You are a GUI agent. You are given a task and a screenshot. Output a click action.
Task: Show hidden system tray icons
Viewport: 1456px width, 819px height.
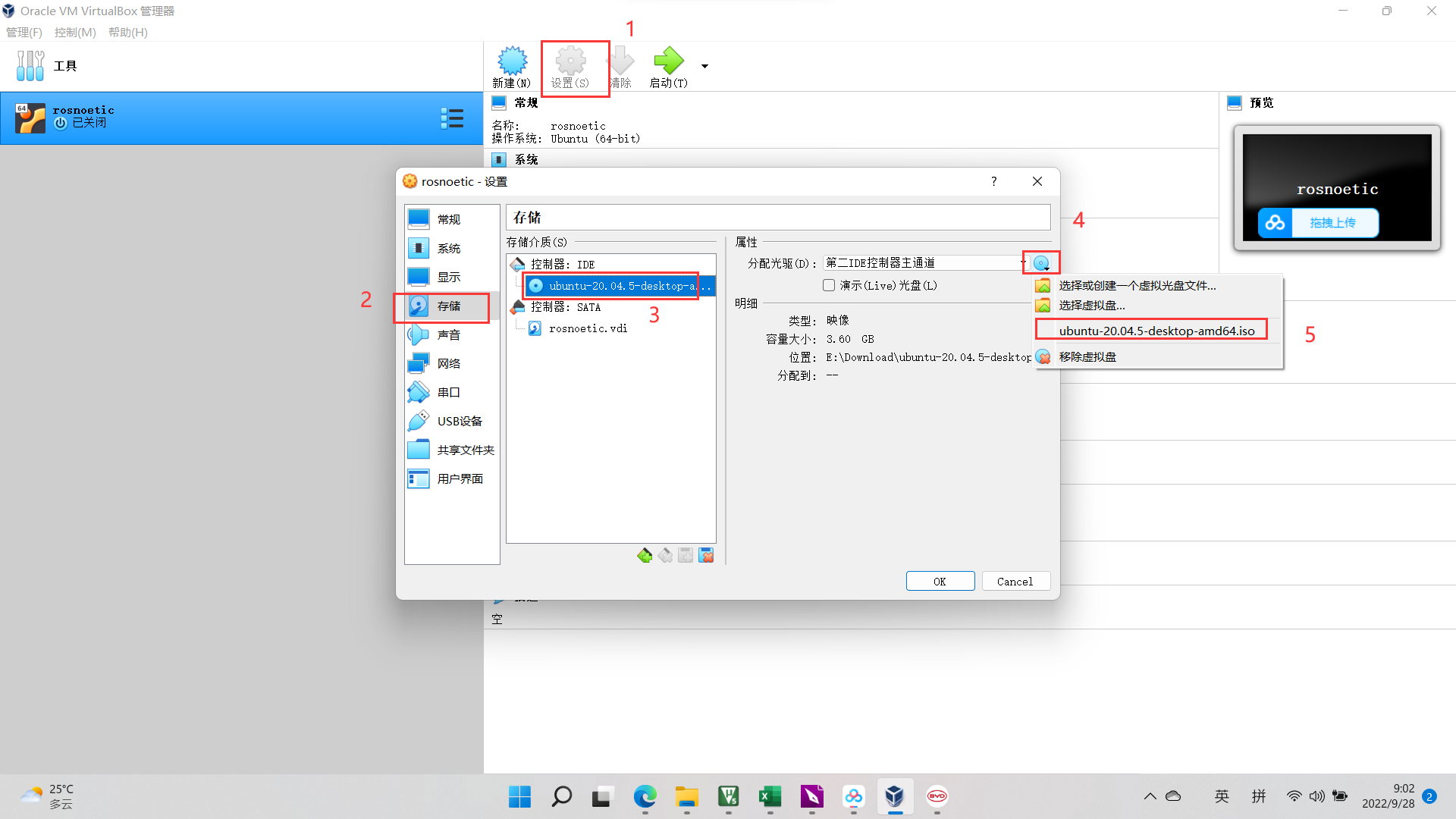pos(1150,796)
